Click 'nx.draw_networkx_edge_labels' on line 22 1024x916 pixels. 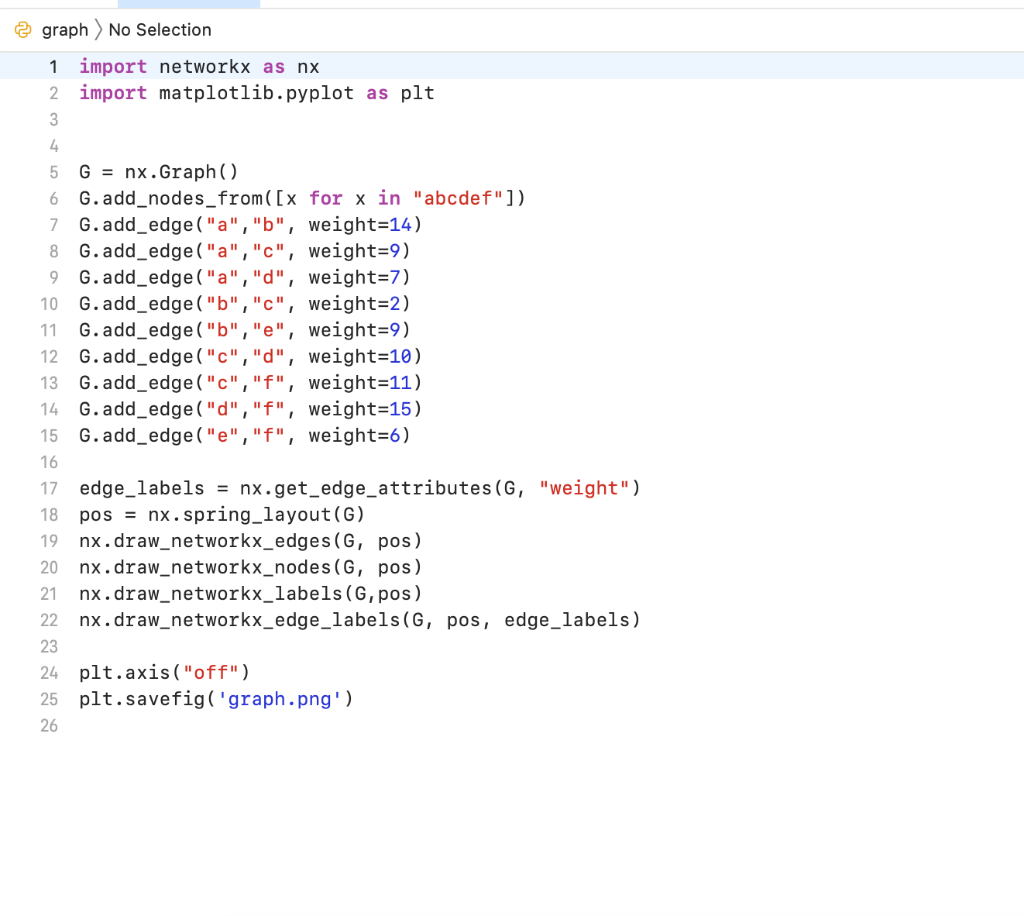pos(240,620)
